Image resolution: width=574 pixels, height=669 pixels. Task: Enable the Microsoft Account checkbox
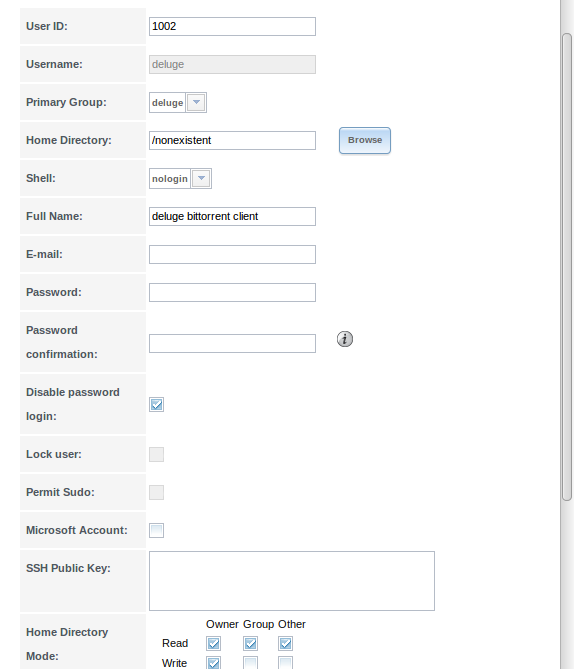(x=157, y=530)
